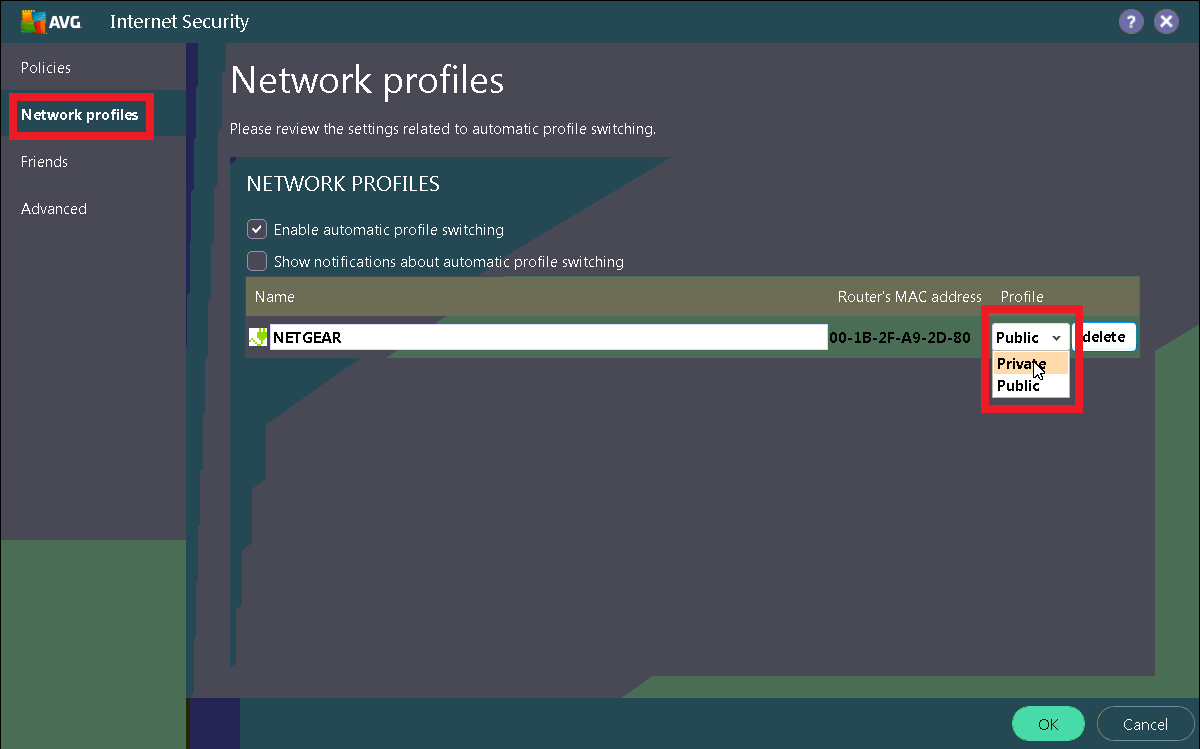Click the NETGEAR name text field
Screen dimensions: 1200x749
pos(548,337)
